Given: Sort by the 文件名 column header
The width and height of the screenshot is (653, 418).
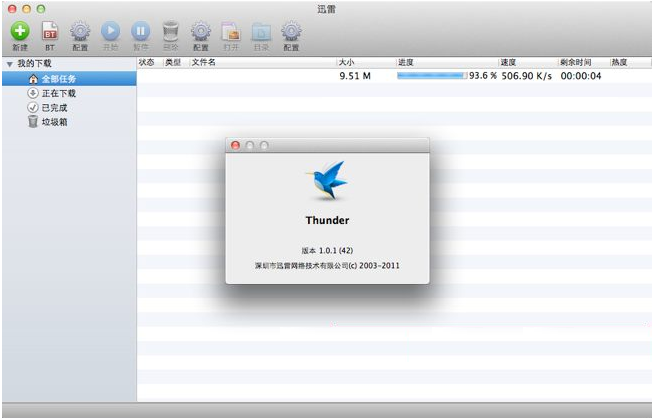Looking at the screenshot, I should [263, 62].
